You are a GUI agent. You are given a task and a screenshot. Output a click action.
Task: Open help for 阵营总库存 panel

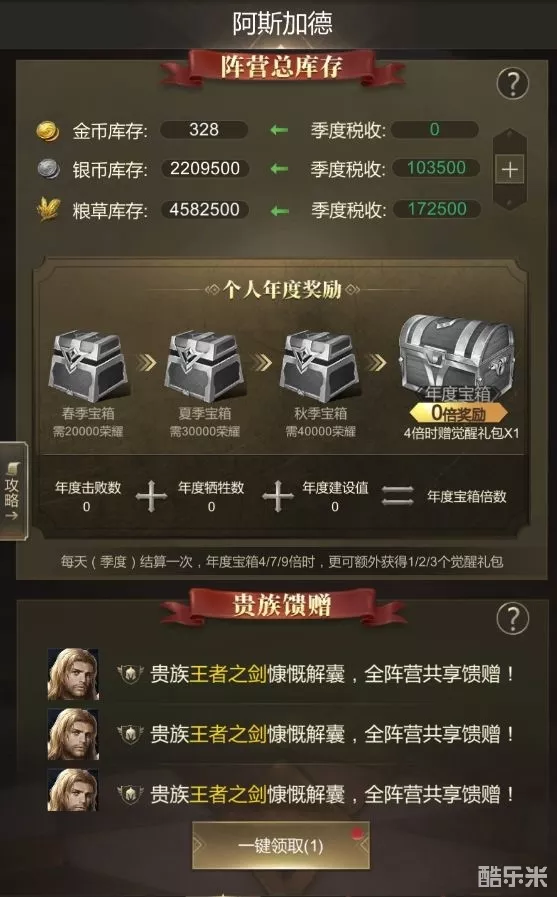(512, 84)
